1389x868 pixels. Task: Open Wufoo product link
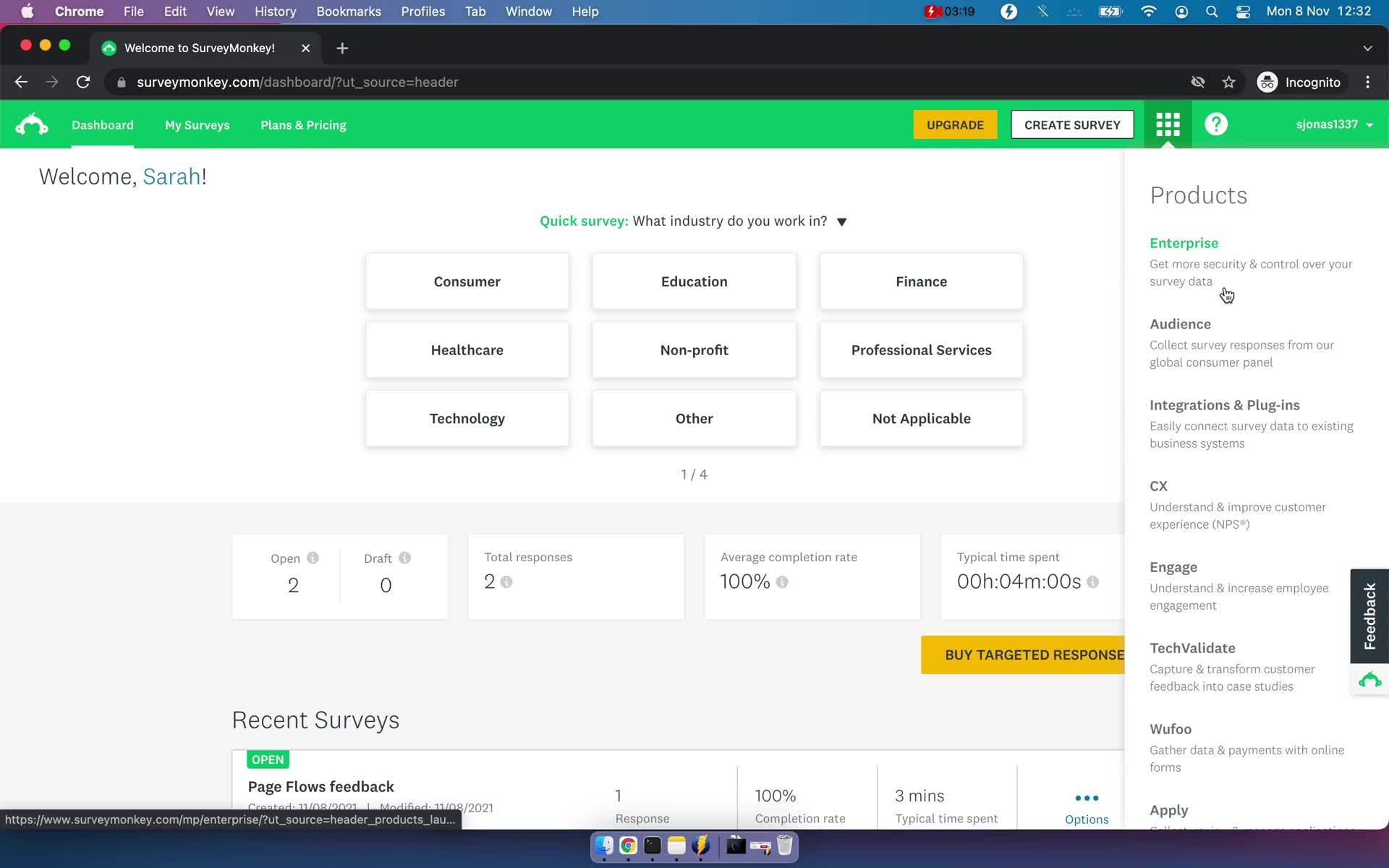[x=1170, y=729]
